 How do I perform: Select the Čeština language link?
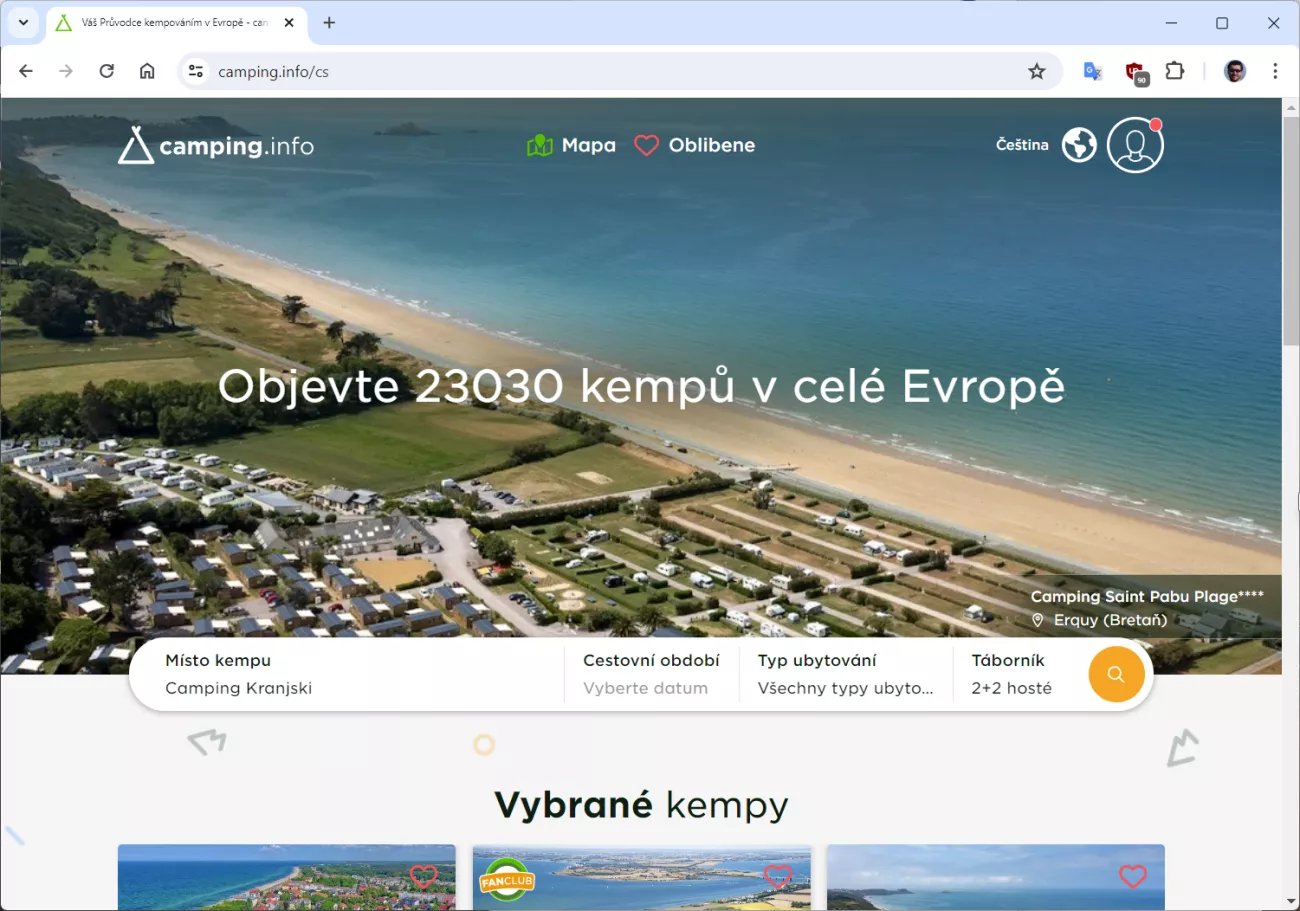click(1021, 145)
